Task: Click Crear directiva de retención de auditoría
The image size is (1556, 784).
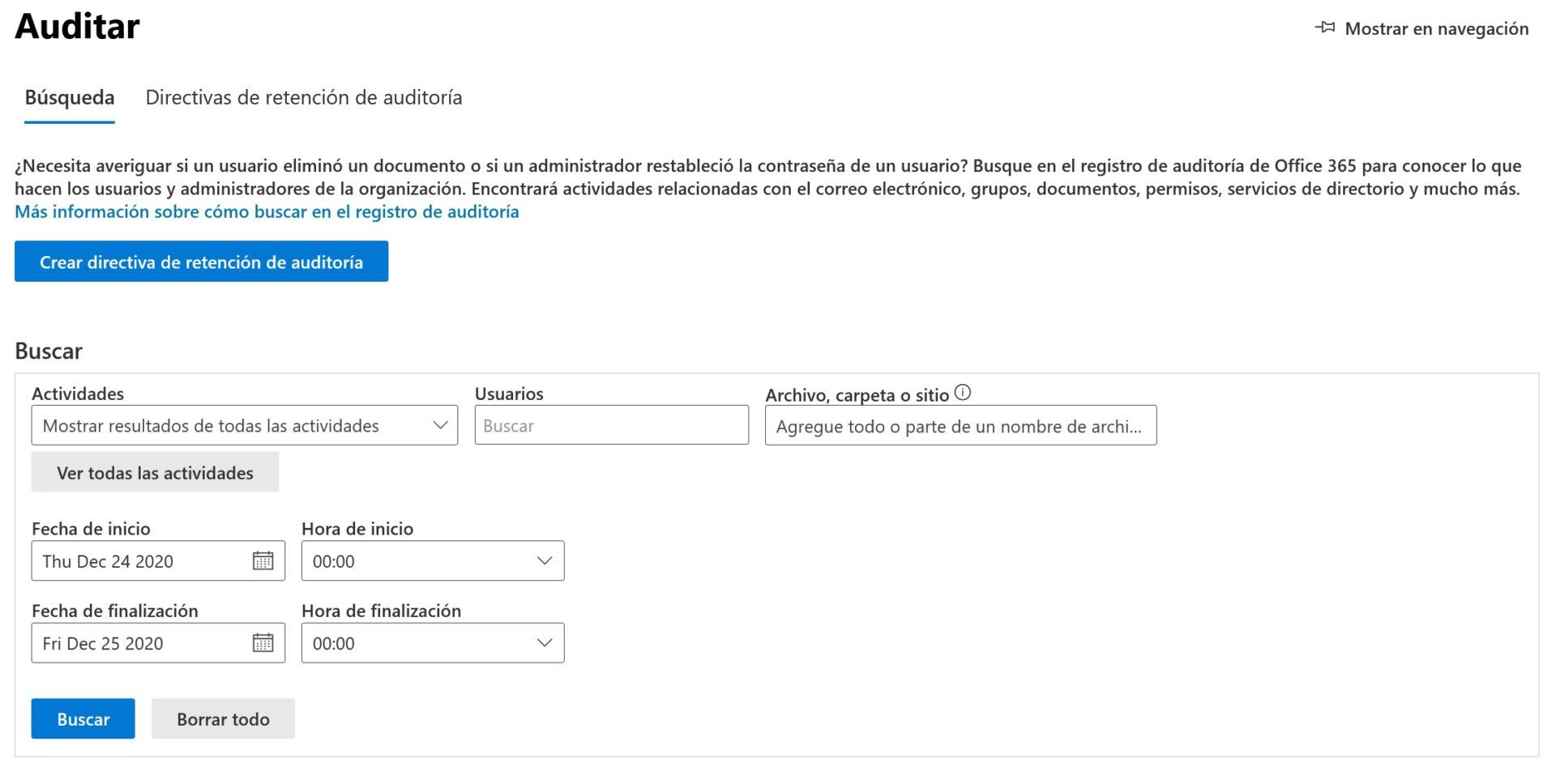Action: pos(200,262)
